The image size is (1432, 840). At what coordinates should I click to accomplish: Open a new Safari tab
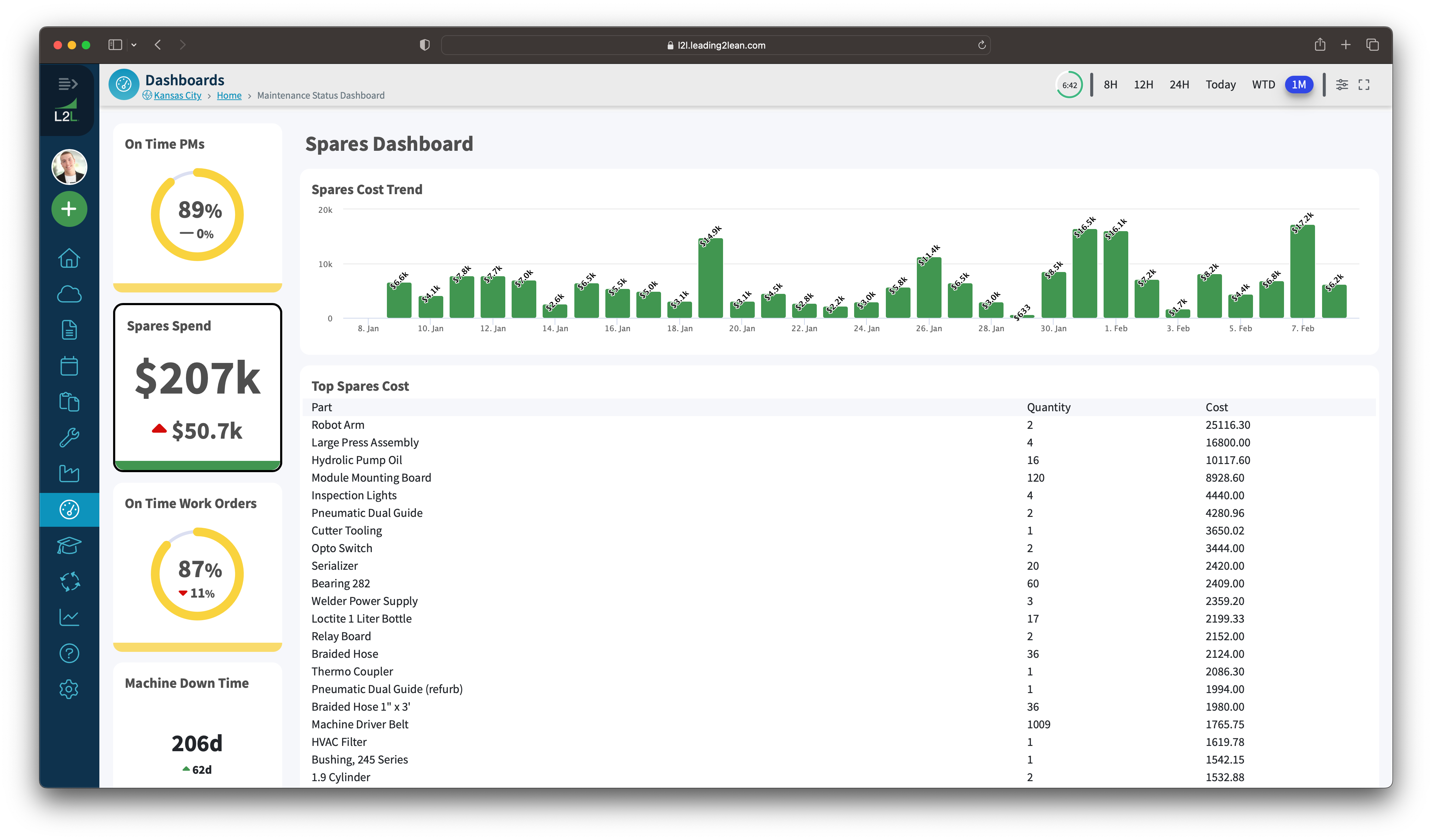[1346, 44]
